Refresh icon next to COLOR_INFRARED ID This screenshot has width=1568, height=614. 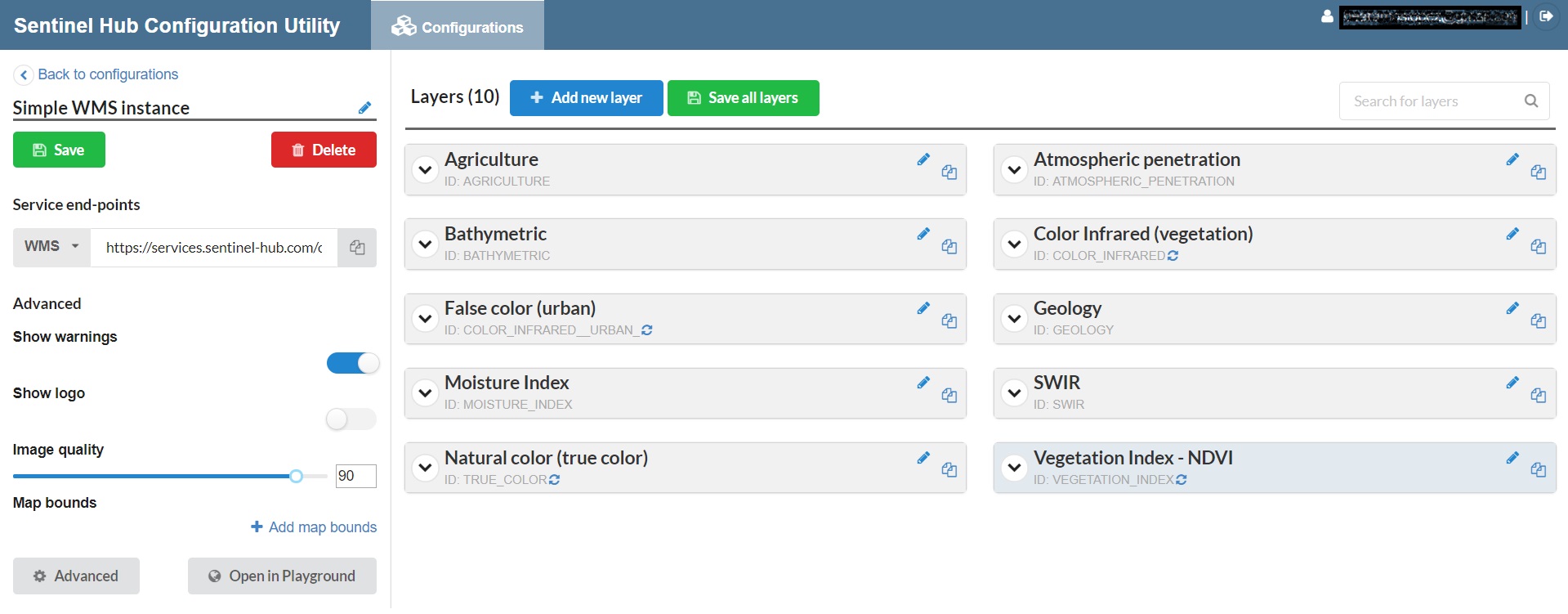1173,256
